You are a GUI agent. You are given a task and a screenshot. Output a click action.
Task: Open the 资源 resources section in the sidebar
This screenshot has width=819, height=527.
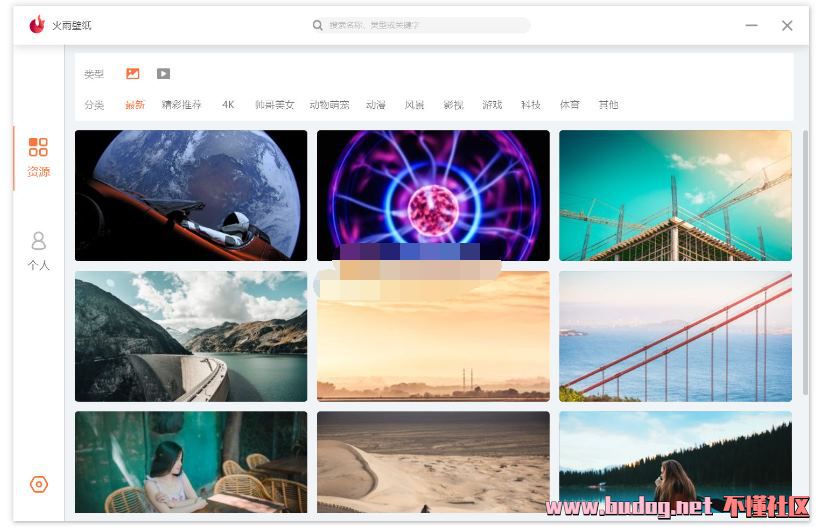(x=39, y=158)
